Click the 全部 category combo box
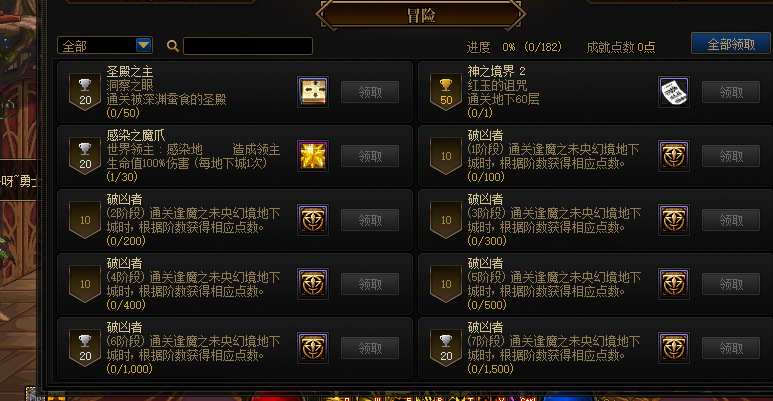The height and width of the screenshot is (401, 773). tap(105, 45)
